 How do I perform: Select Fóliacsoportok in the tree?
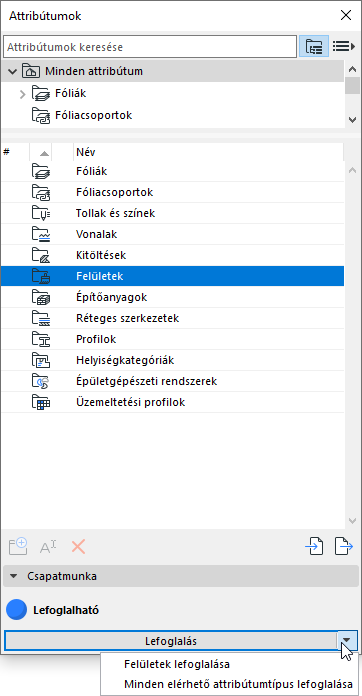94,115
